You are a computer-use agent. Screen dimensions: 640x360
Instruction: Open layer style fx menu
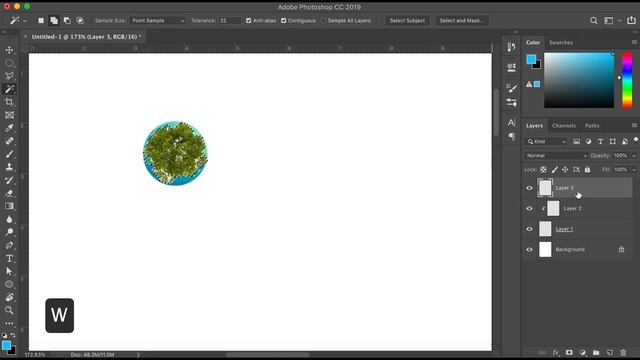coord(556,353)
